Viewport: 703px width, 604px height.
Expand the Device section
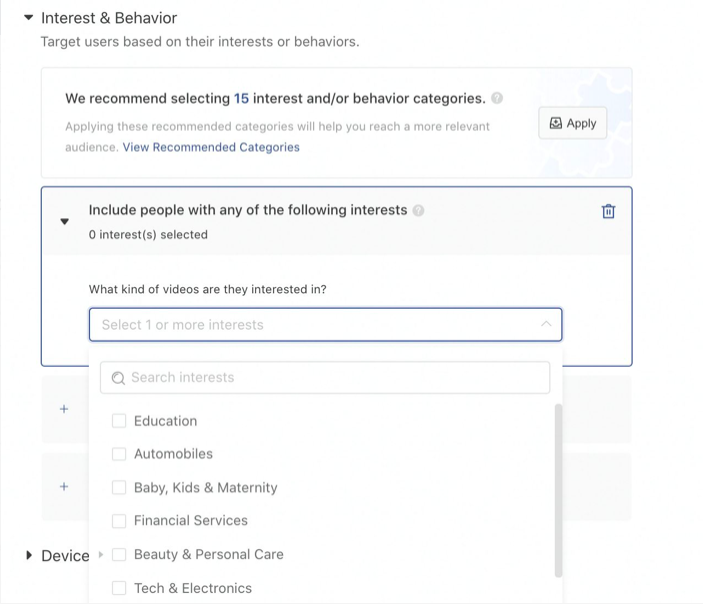(28, 556)
